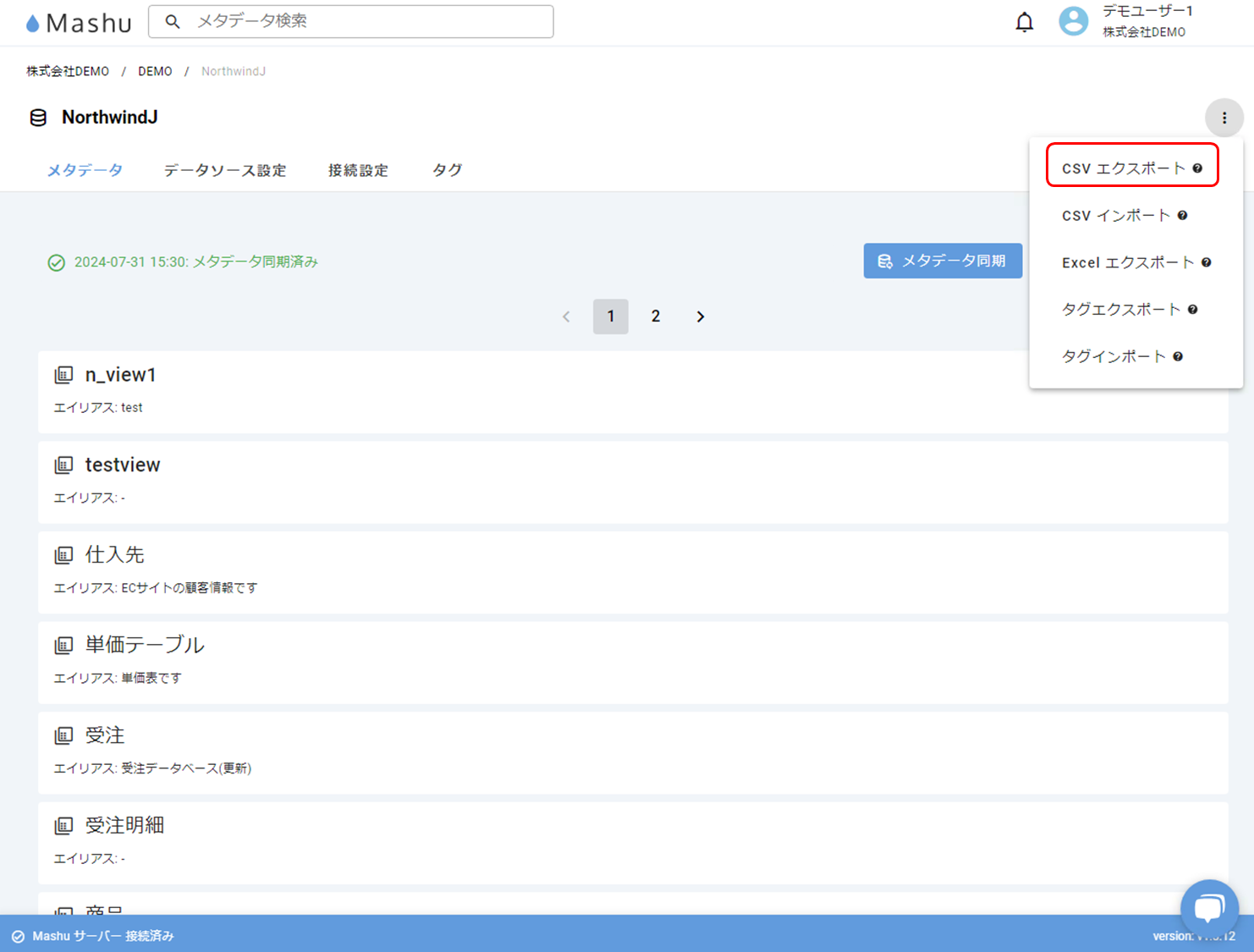Click the メタデータ検索 search field

coord(364,21)
